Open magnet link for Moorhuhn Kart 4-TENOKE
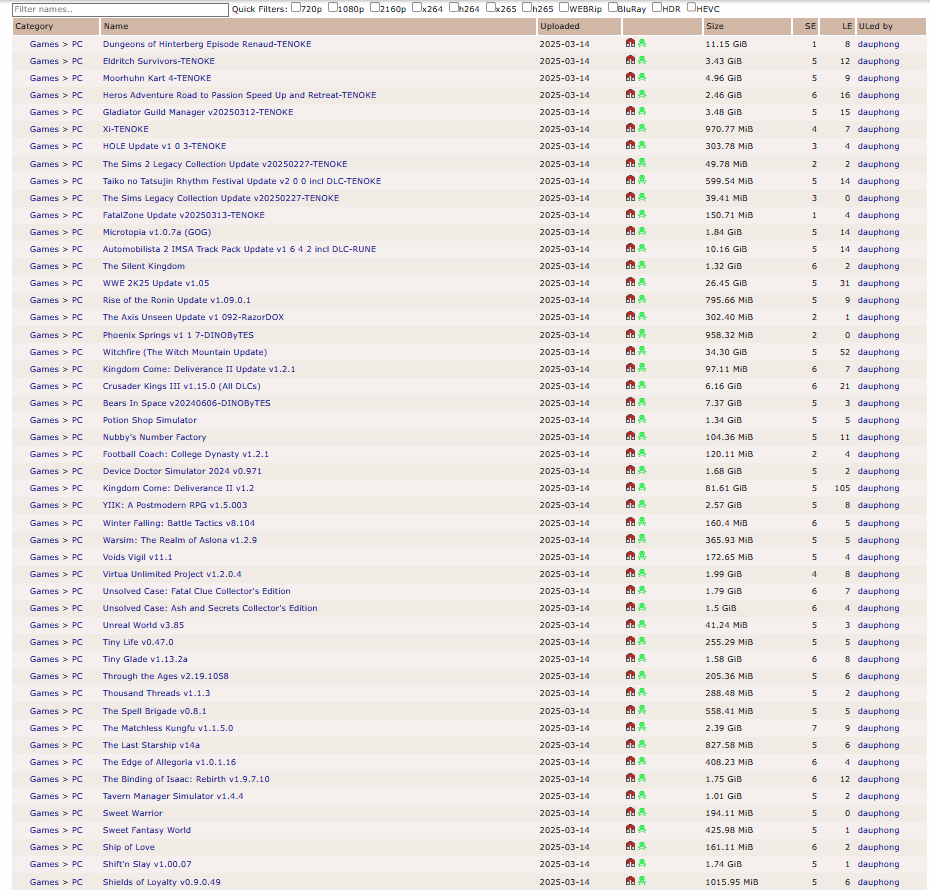The height and width of the screenshot is (894, 930). click(x=630, y=77)
